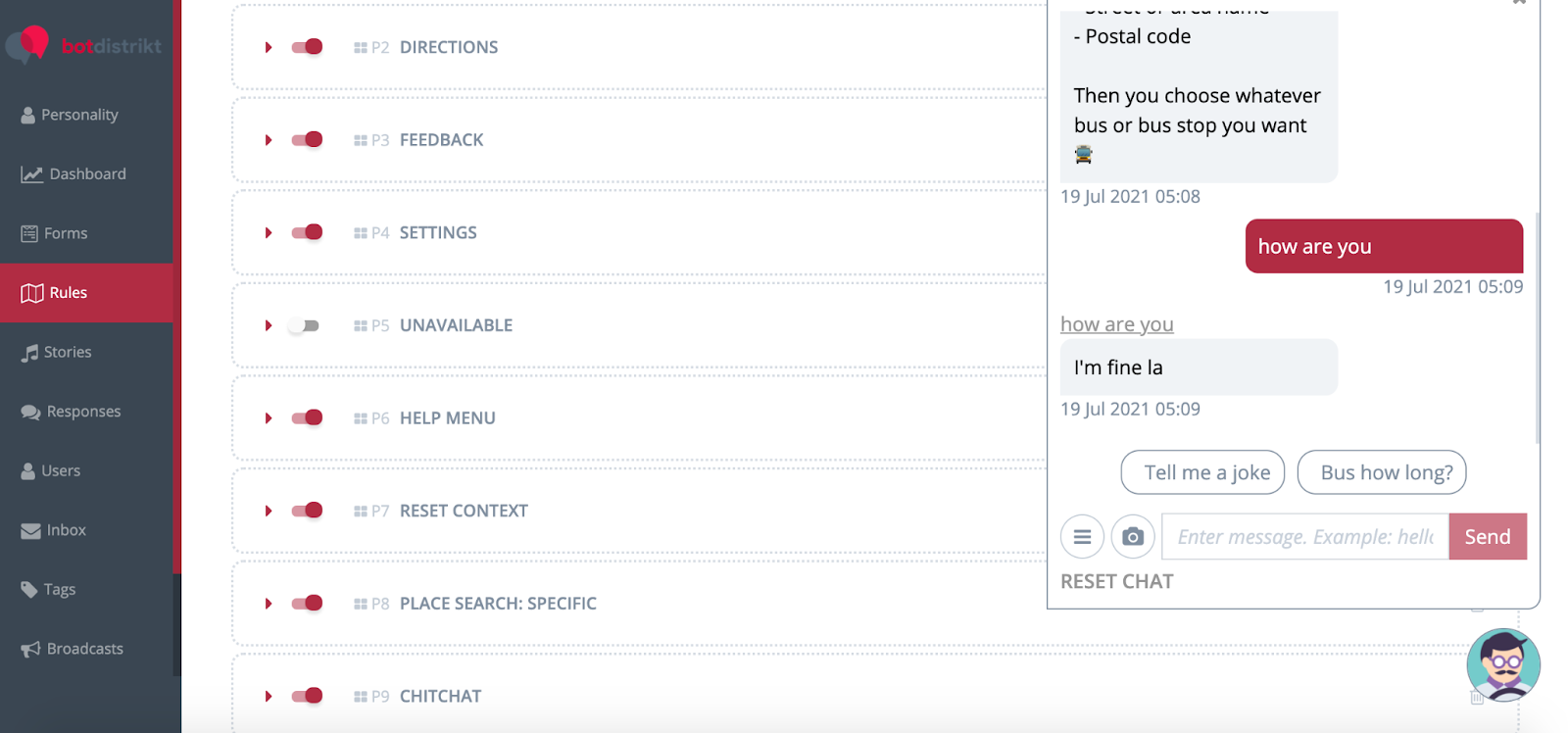Screen dimensions: 1568x733
Task: Click the drag grid icon beside P4 SETTINGS
Action: pyautogui.click(x=361, y=233)
